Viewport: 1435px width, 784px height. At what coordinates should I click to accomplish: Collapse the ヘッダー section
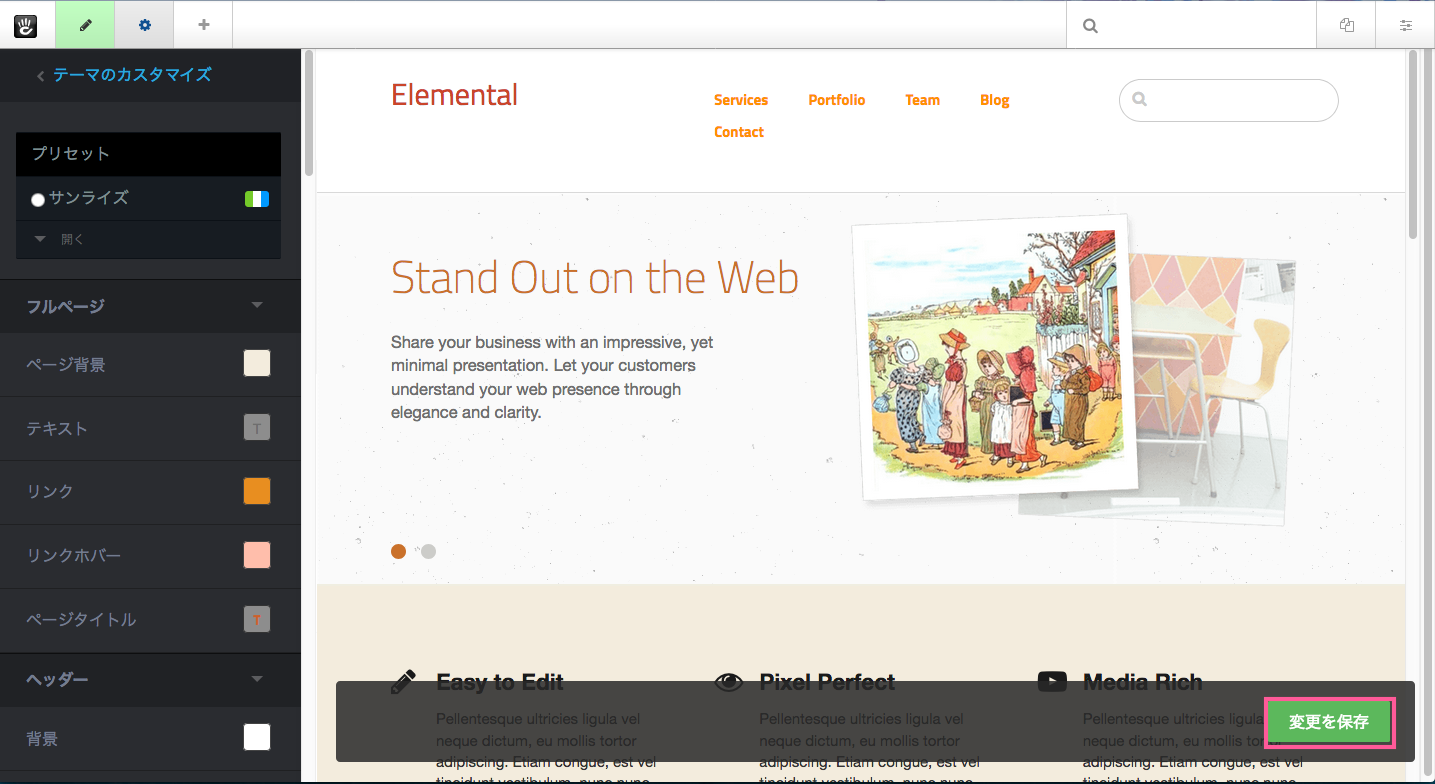click(x=257, y=680)
